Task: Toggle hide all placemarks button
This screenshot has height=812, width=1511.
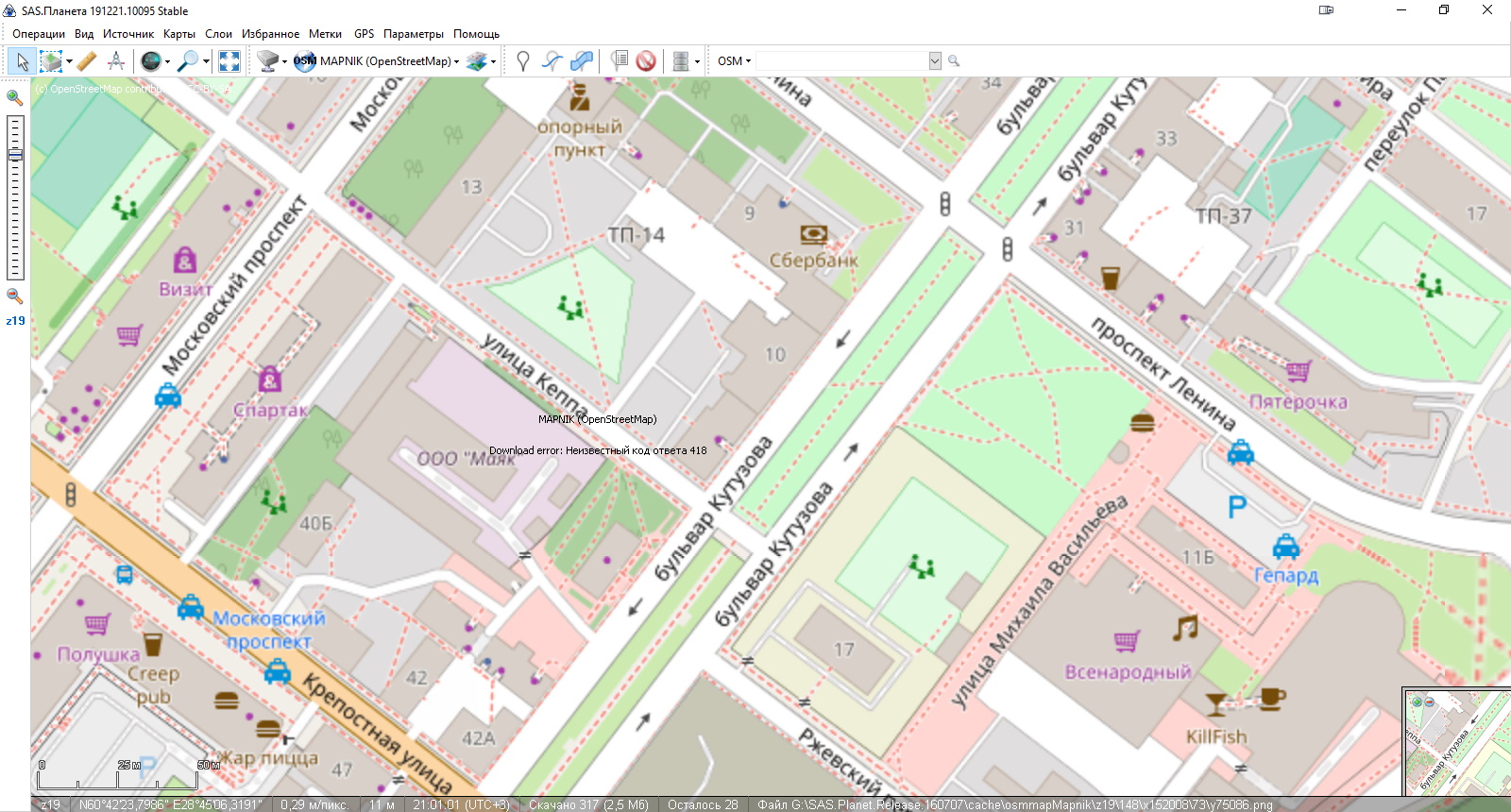Action: click(646, 61)
